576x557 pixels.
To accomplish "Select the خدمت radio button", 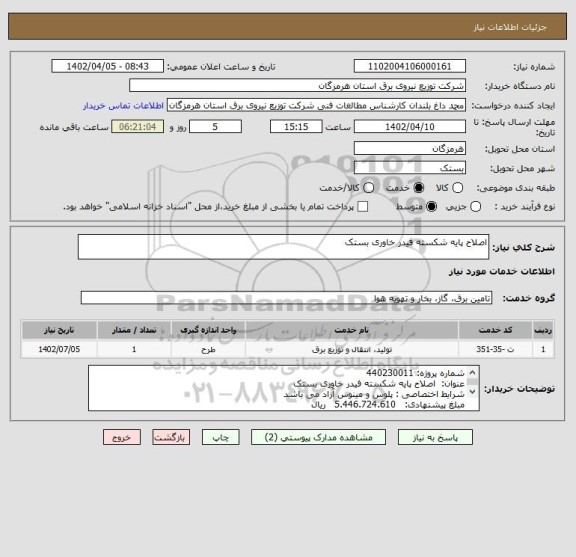I will [x=418, y=188].
